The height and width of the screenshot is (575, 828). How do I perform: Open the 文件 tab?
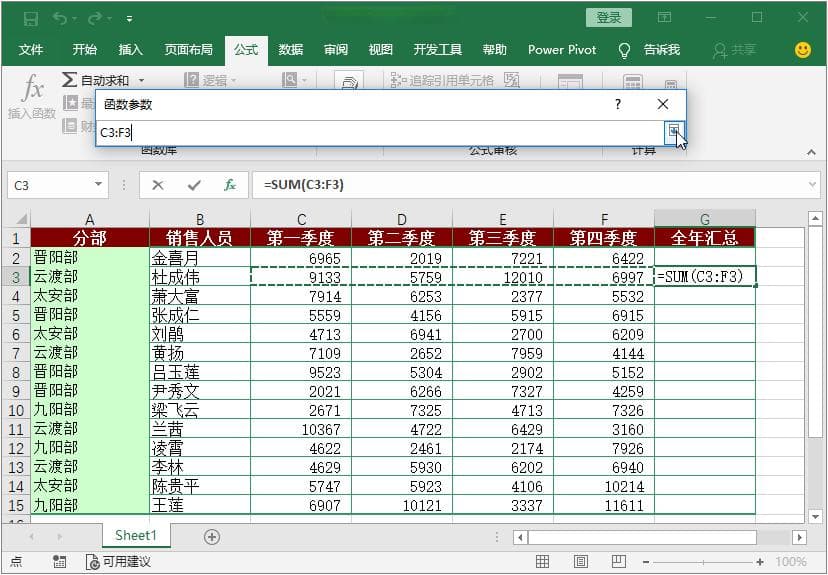click(31, 50)
